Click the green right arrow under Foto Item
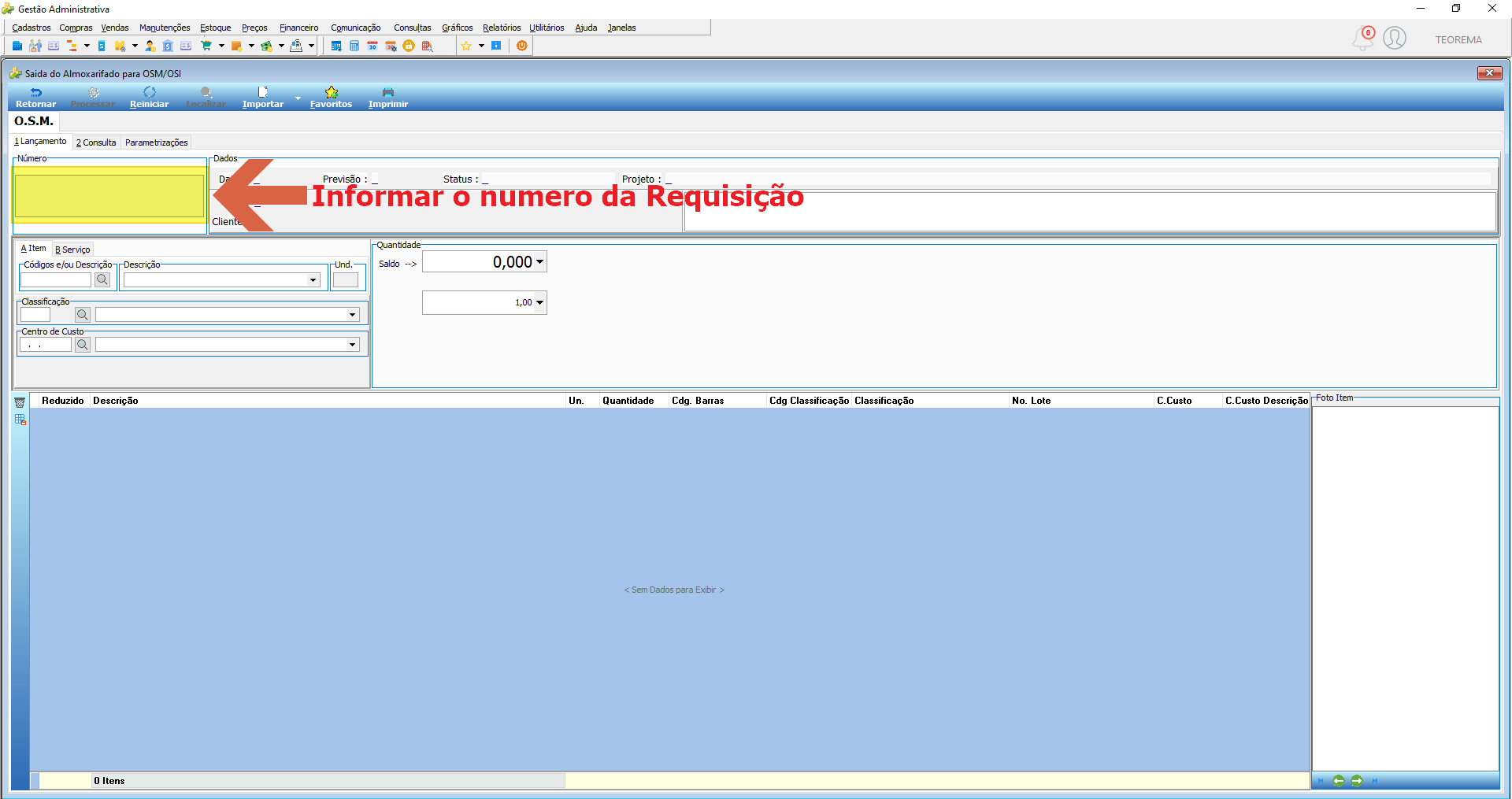Viewport: 1512px width, 799px height. click(x=1357, y=781)
